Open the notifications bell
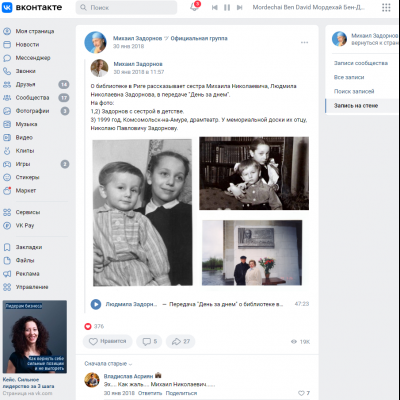400x400 pixels. point(194,7)
